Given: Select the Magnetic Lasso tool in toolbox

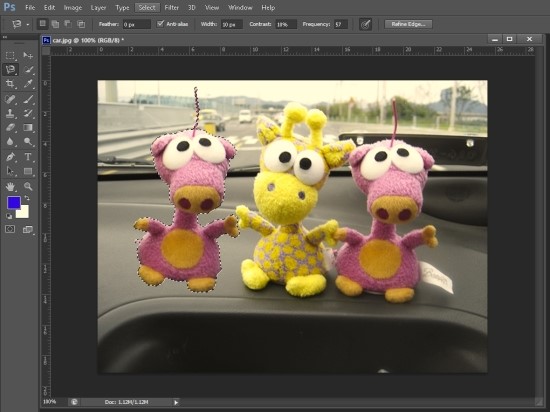Looking at the screenshot, I should pos(10,69).
